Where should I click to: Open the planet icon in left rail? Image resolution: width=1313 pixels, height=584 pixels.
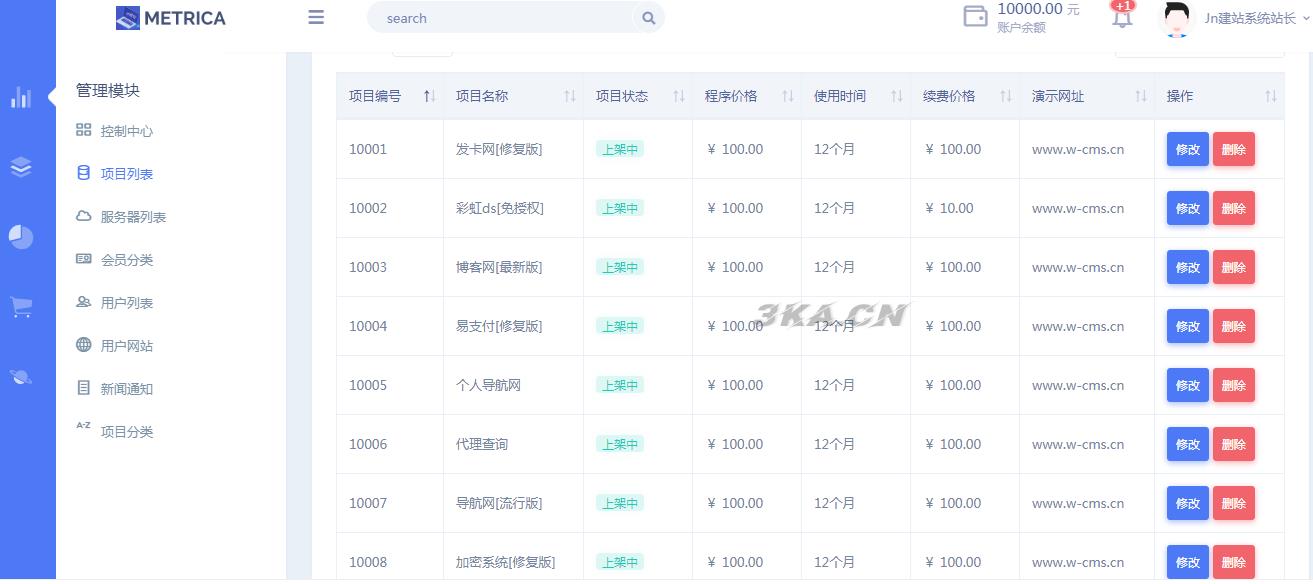pos(21,377)
